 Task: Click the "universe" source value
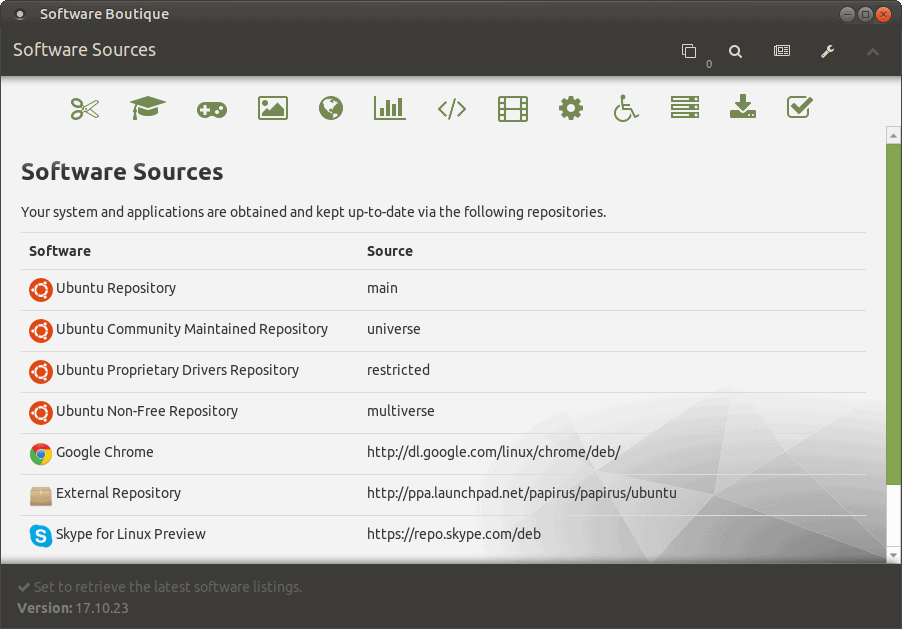click(x=393, y=329)
